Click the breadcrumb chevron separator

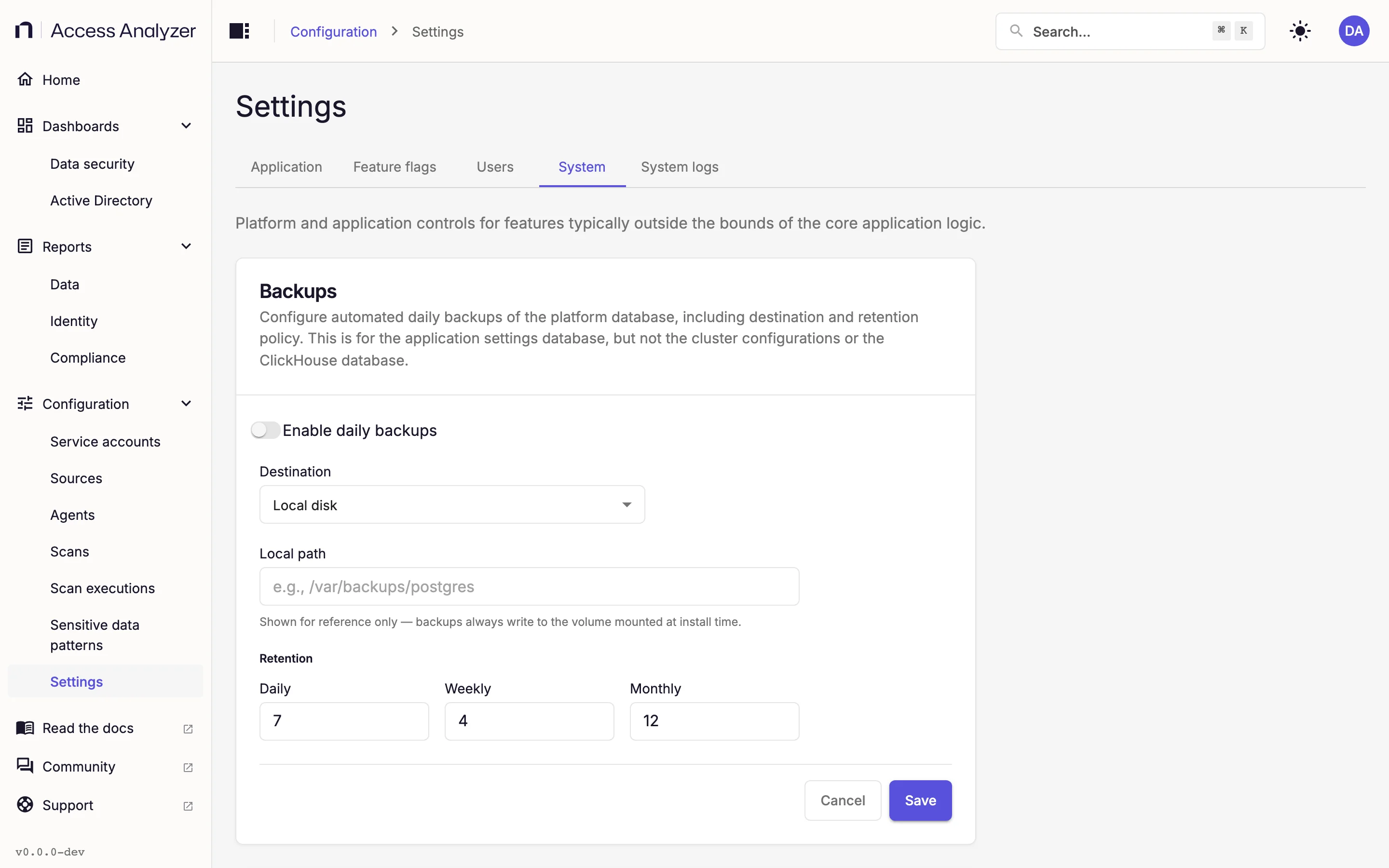coord(395,31)
